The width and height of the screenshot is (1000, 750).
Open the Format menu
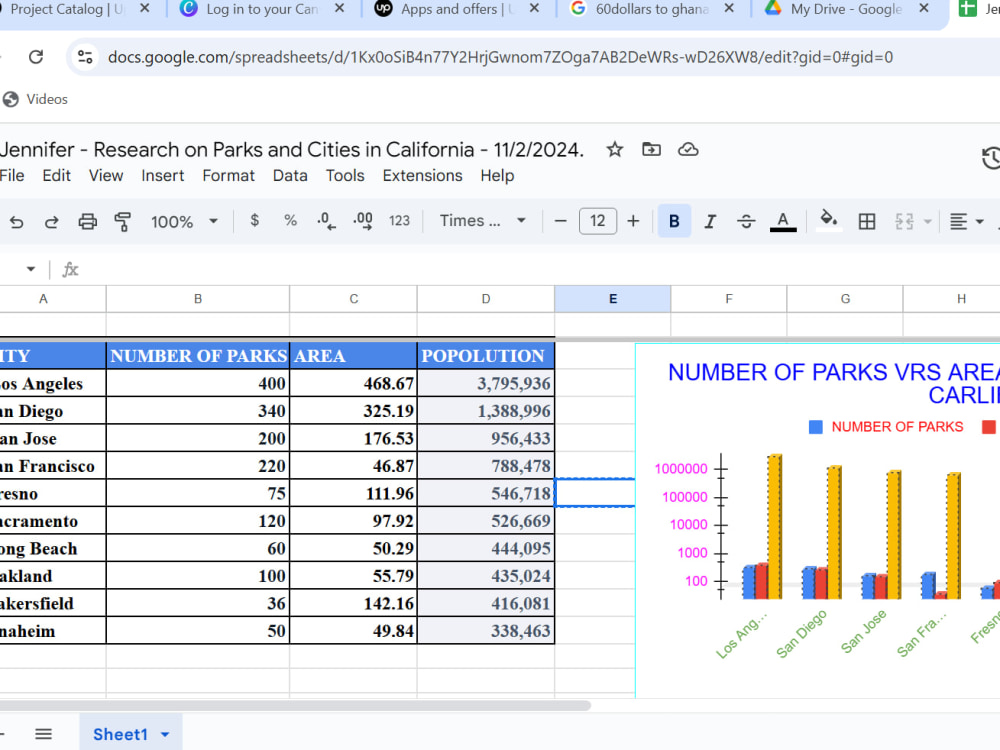[x=228, y=175]
